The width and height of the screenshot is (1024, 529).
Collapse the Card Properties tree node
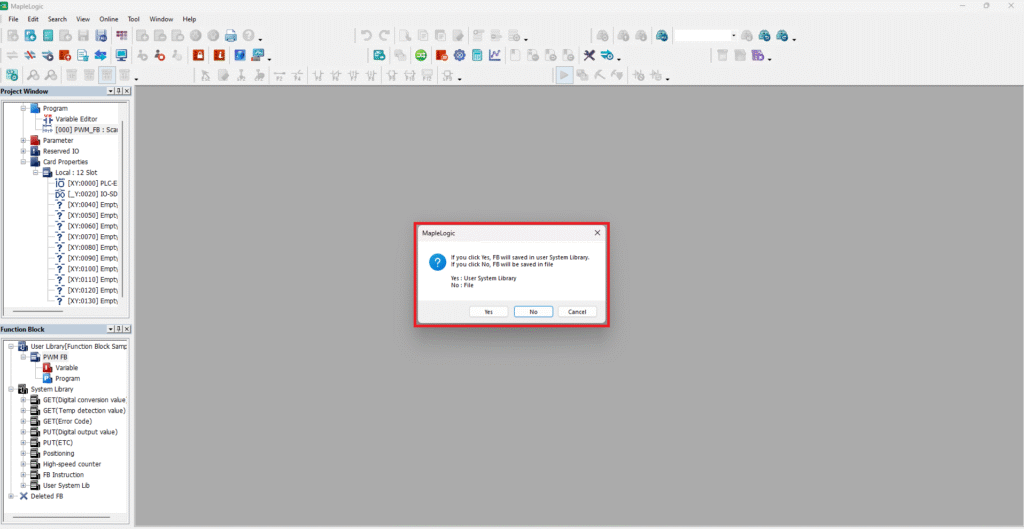[x=24, y=161]
